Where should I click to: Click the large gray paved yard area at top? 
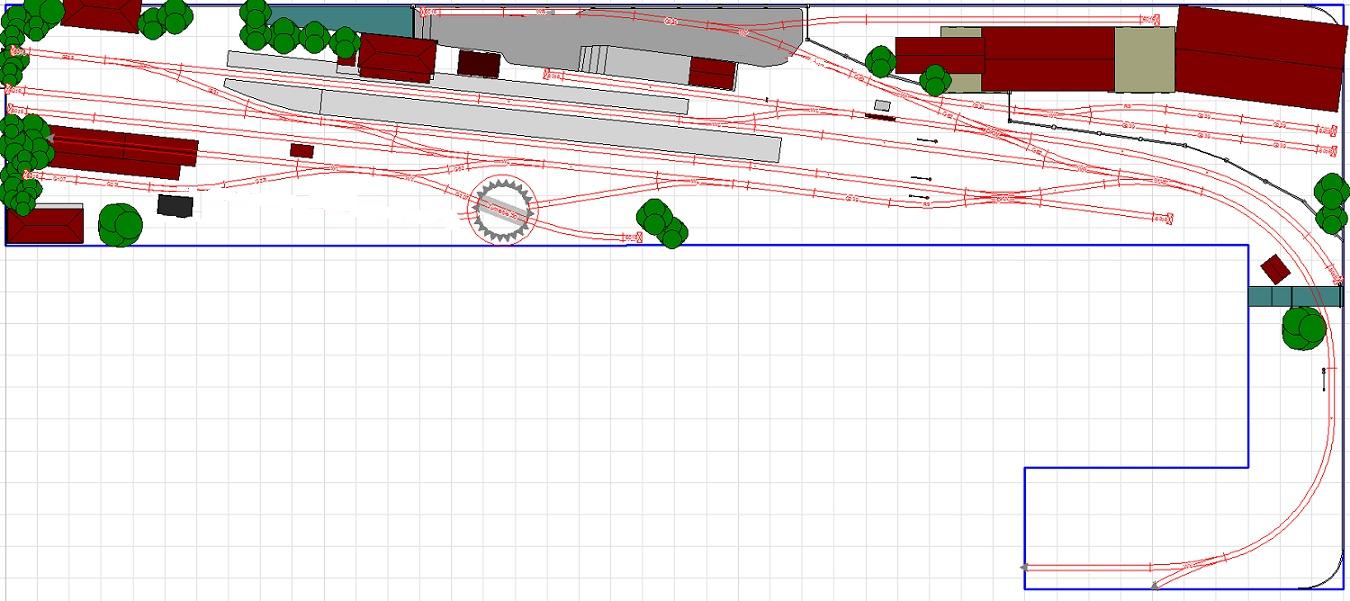620,35
